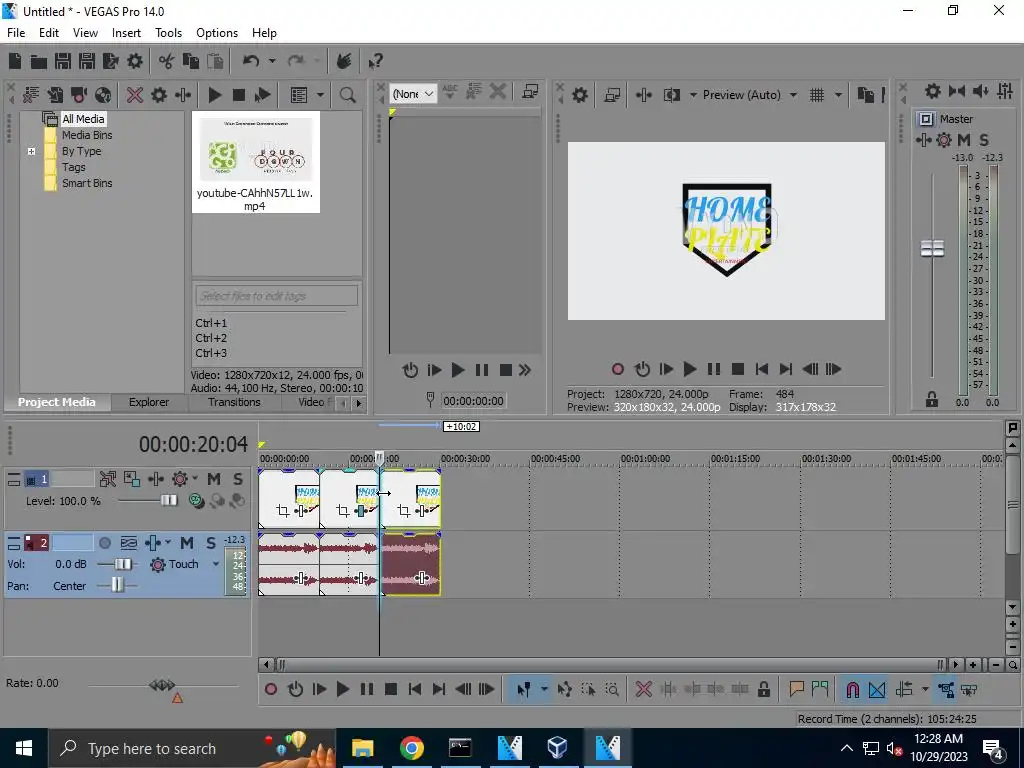The image size is (1024, 768).
Task: Expand the By Type tree node
Action: point(31,151)
